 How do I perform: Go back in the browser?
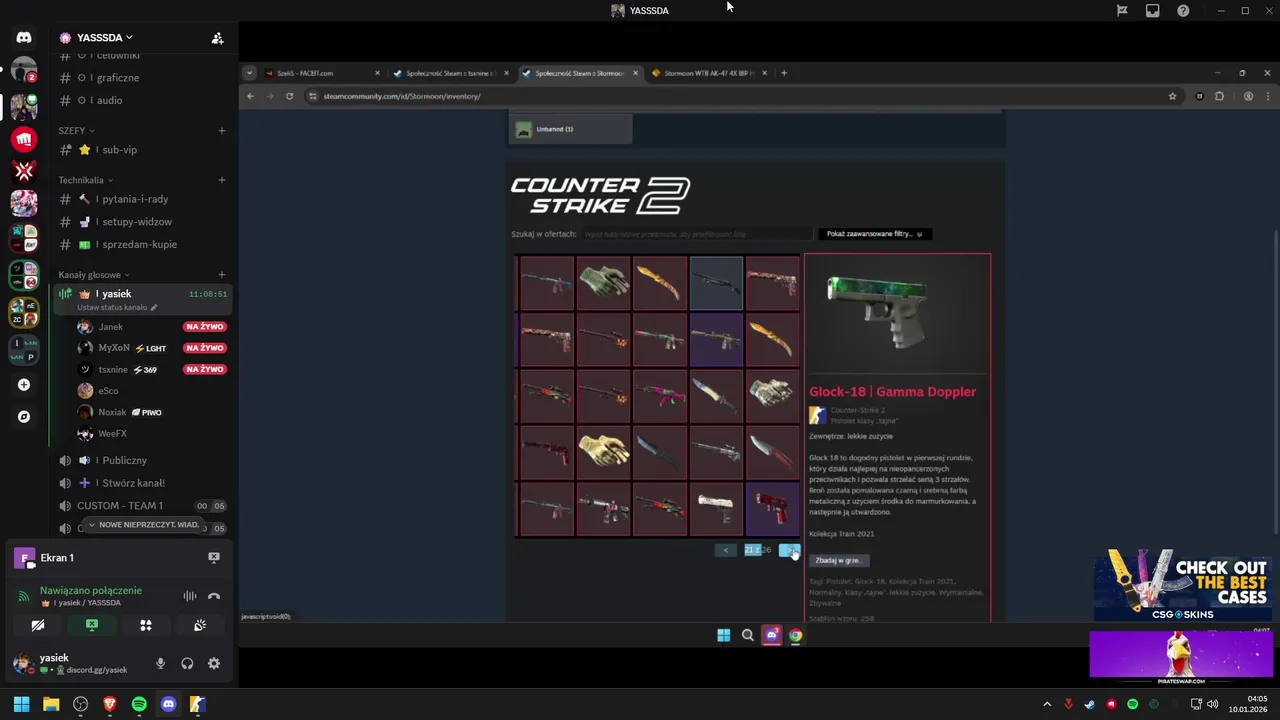tap(250, 96)
